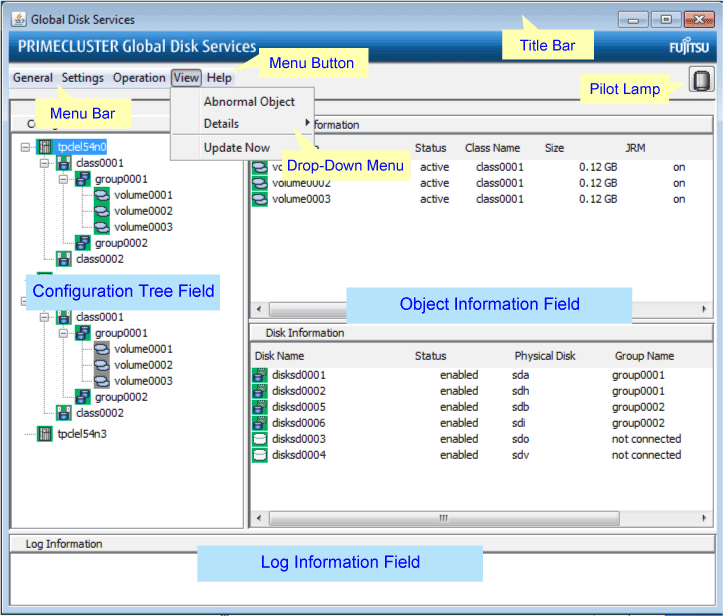Sort by Size column
Image resolution: width=723 pixels, height=616 pixels.
(x=554, y=148)
